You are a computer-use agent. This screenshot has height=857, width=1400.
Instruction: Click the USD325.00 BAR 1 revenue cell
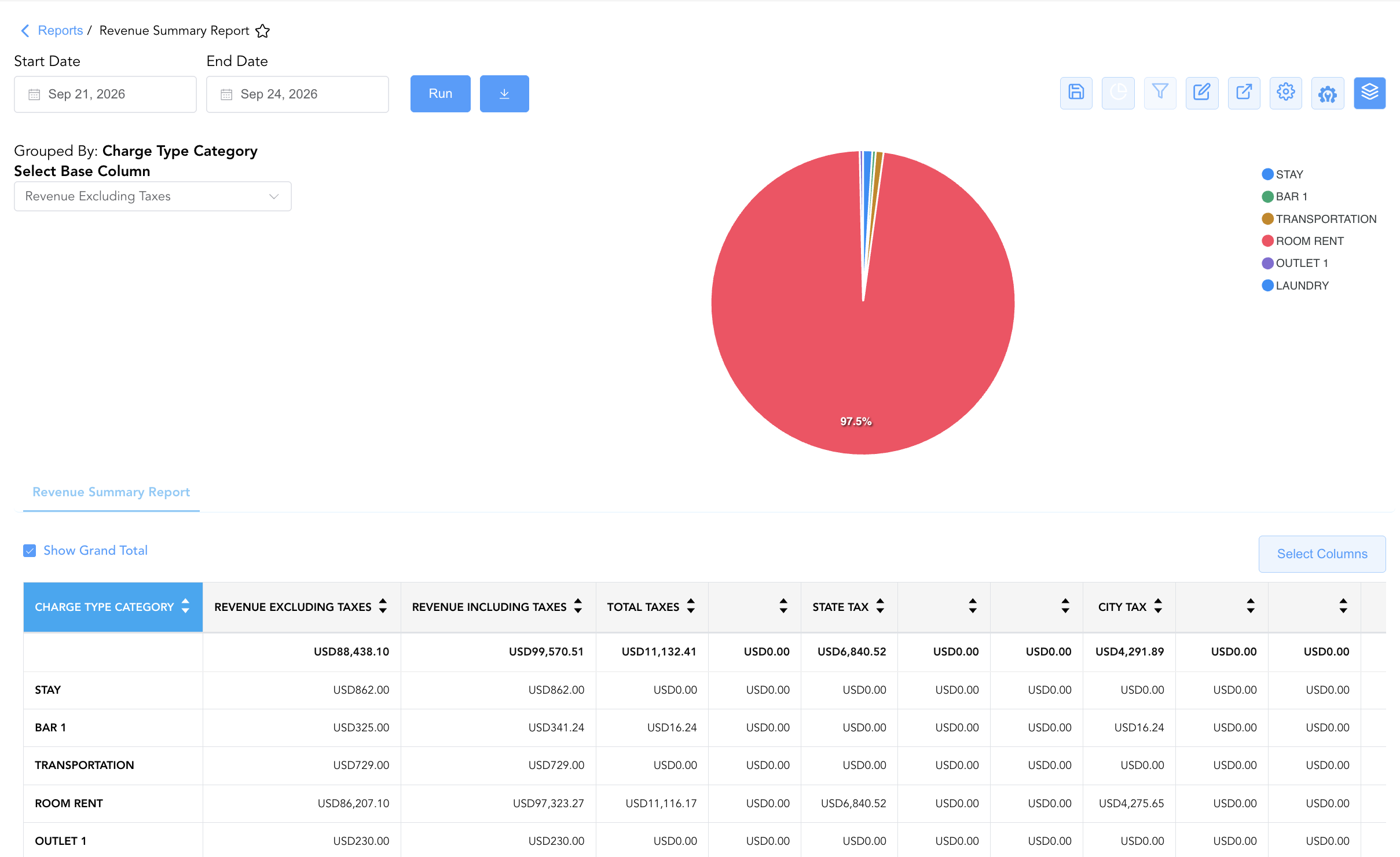tap(361, 727)
